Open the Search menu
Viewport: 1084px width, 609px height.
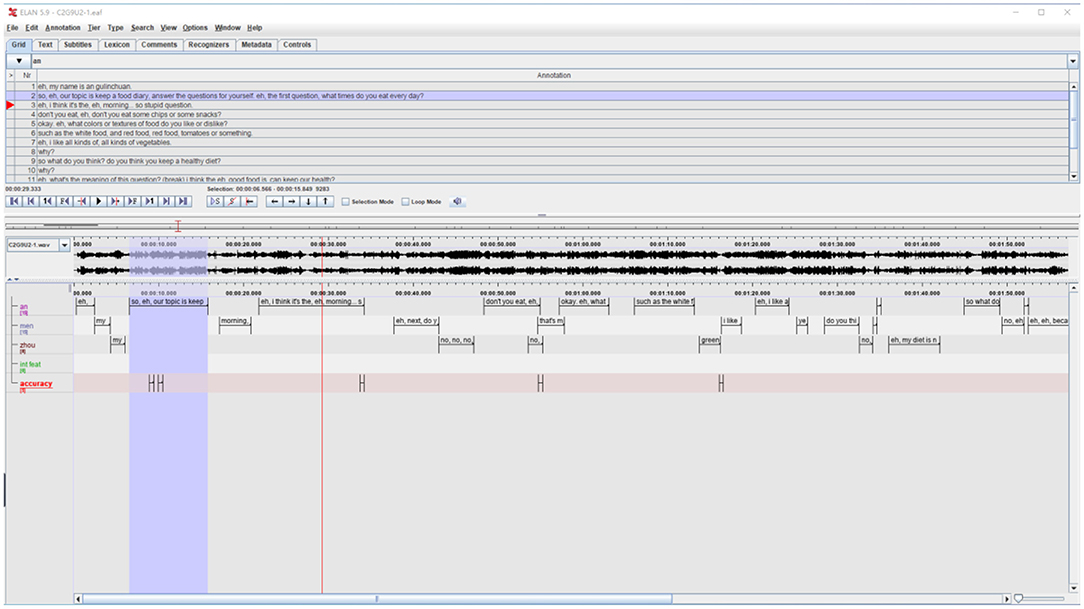coord(142,28)
